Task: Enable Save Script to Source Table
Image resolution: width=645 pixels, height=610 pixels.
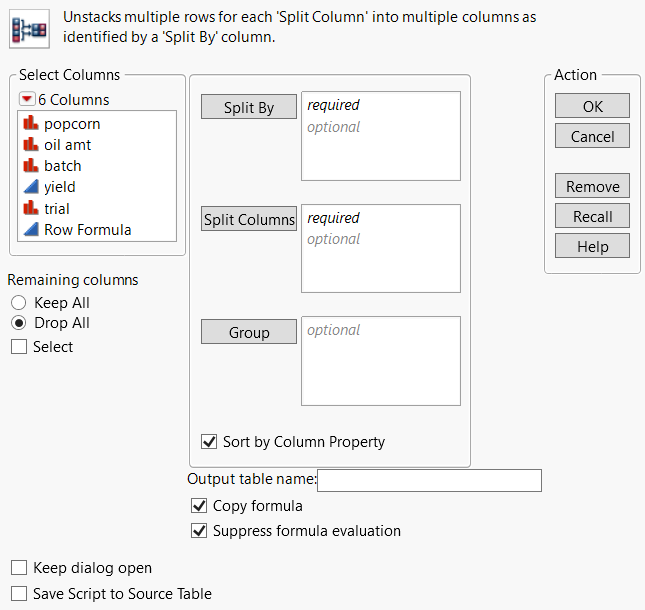Action: [19, 593]
